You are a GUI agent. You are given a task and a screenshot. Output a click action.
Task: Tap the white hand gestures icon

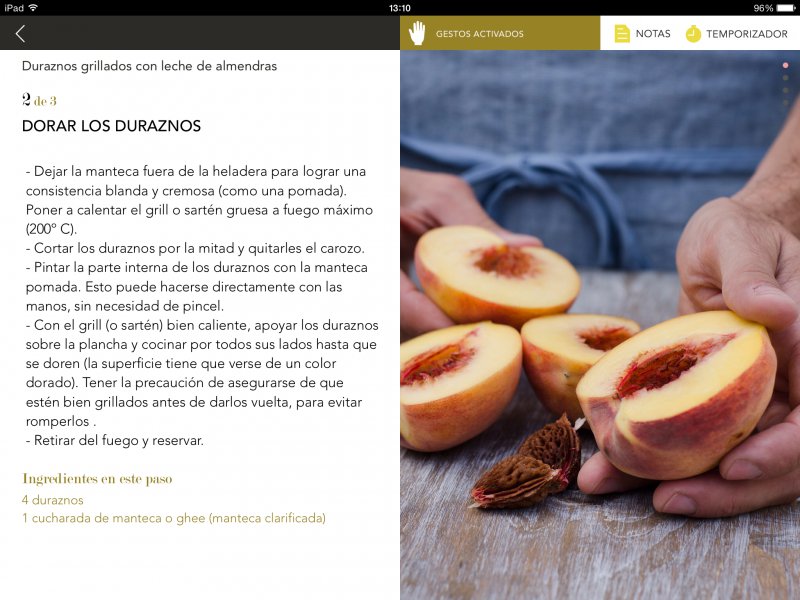(417, 33)
